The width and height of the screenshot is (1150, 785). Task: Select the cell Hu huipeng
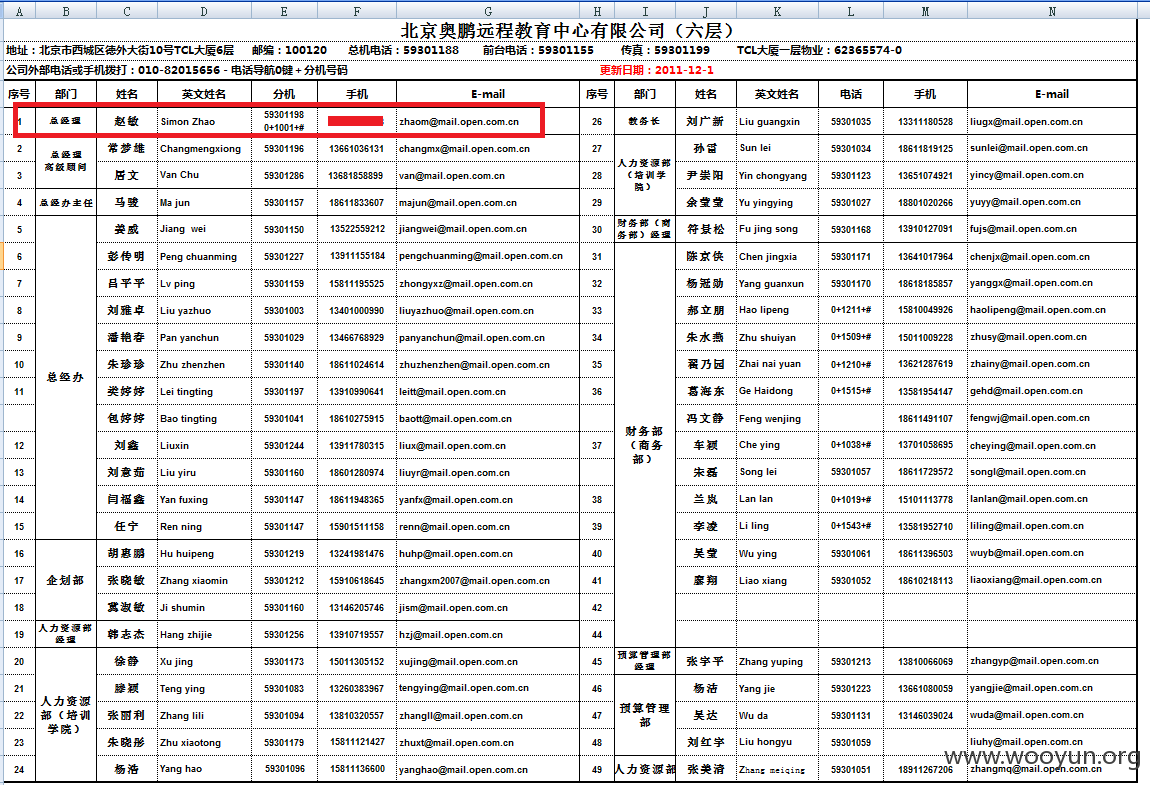(x=187, y=554)
